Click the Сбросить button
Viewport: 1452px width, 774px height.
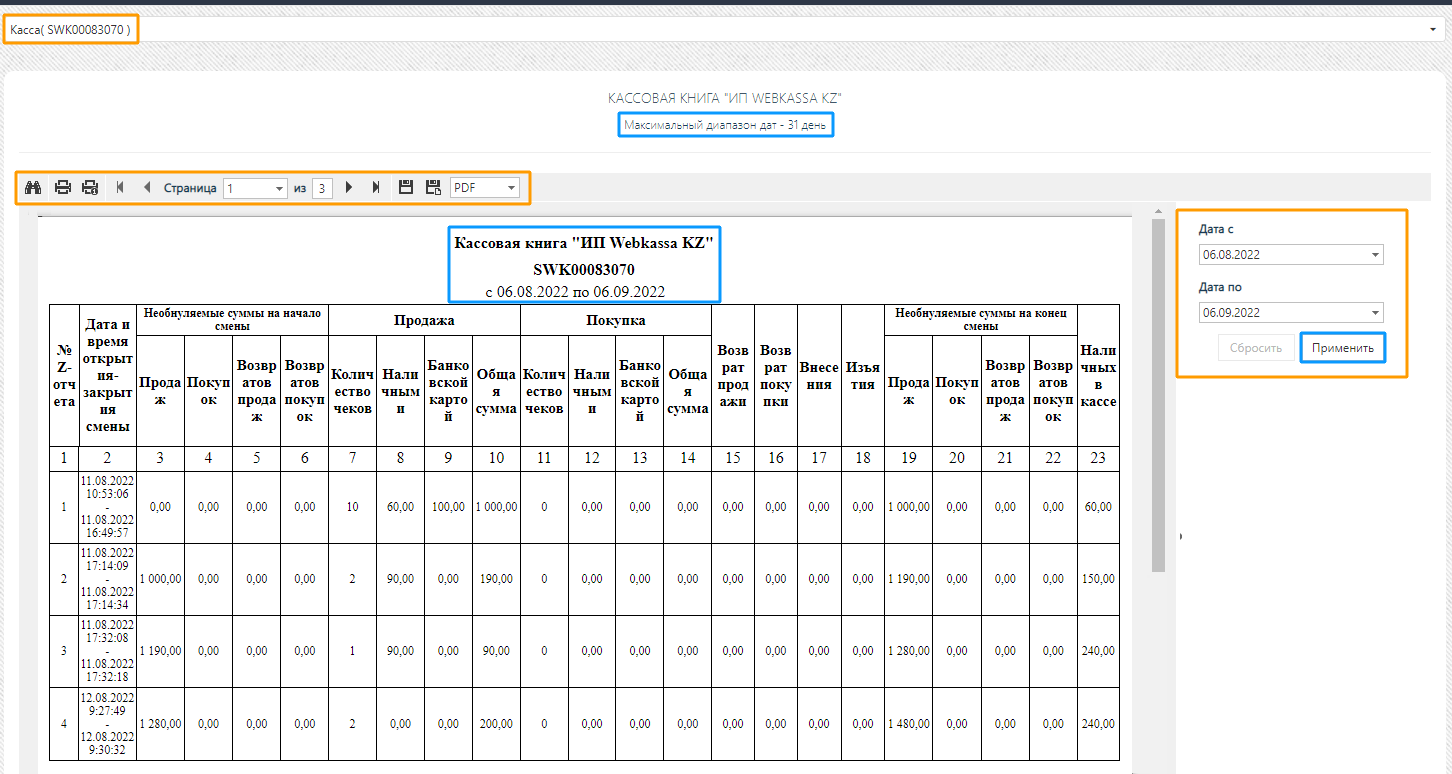[x=1256, y=348]
